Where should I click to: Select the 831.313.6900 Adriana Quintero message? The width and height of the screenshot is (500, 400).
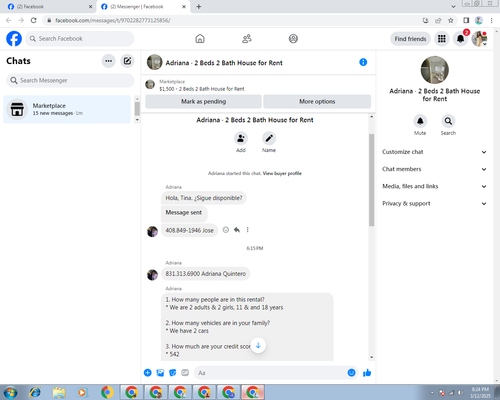tap(206, 274)
